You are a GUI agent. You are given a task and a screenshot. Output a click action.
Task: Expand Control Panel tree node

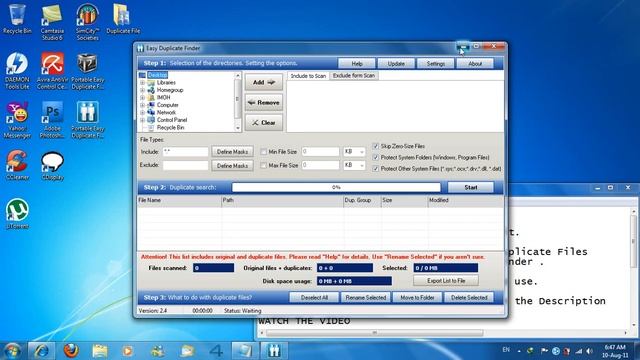coord(142,120)
